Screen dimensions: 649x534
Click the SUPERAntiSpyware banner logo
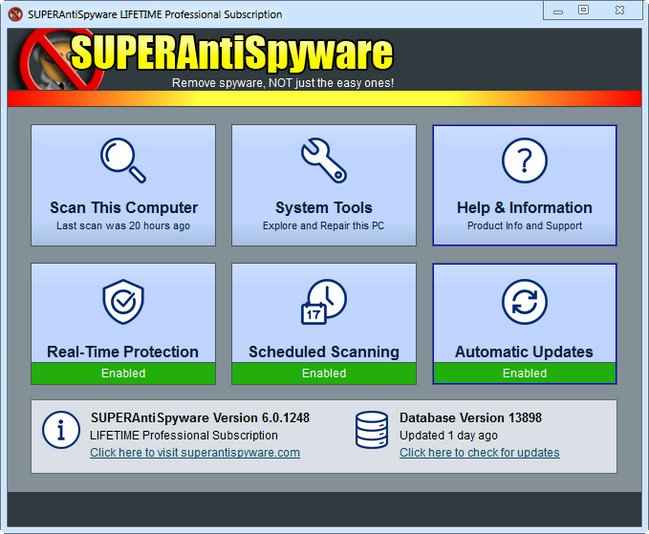point(207,59)
